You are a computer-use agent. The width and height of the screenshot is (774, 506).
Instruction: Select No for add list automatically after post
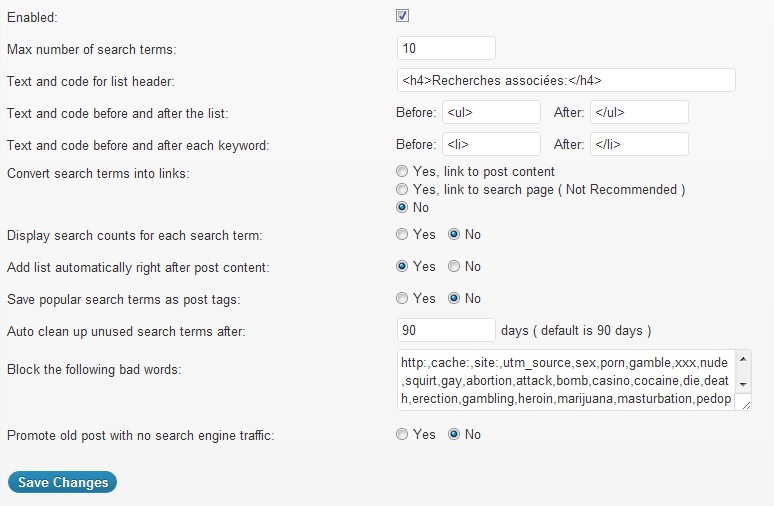454,267
